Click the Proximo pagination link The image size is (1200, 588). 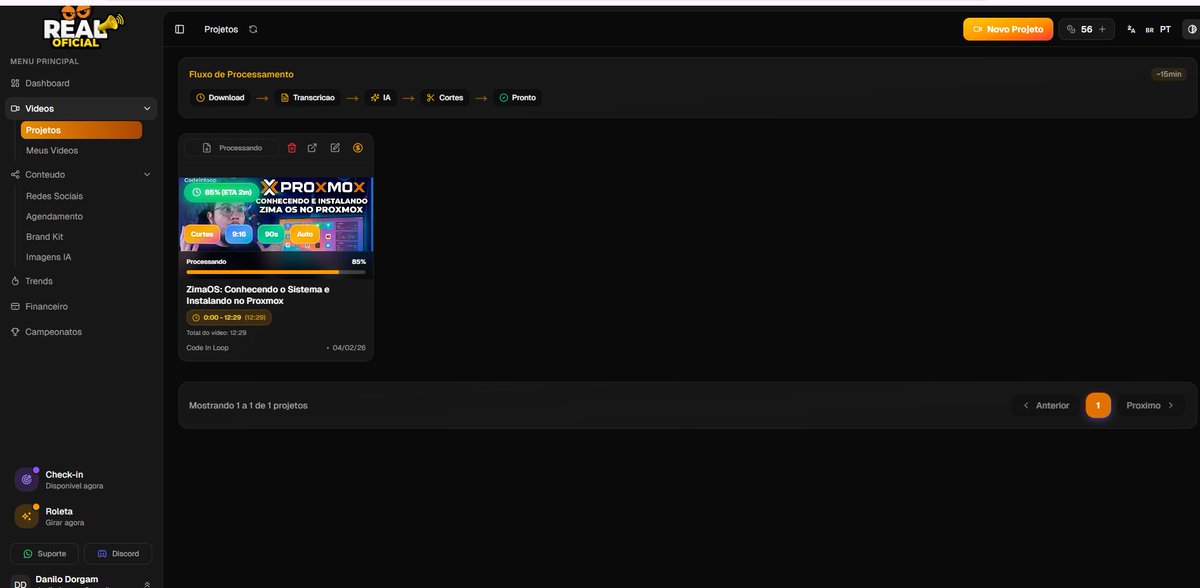1145,405
